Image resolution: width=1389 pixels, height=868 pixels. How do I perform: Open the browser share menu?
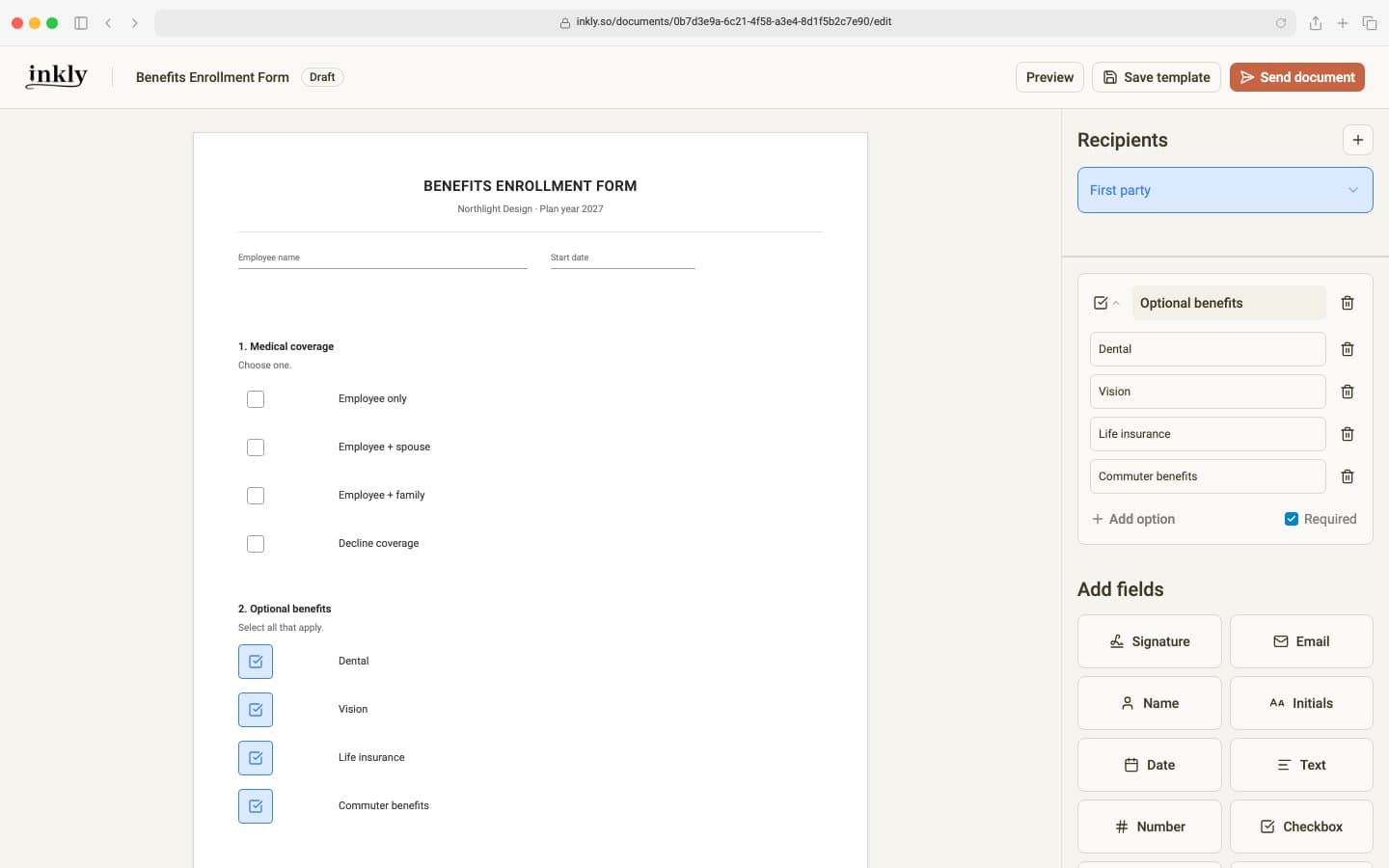click(1315, 23)
